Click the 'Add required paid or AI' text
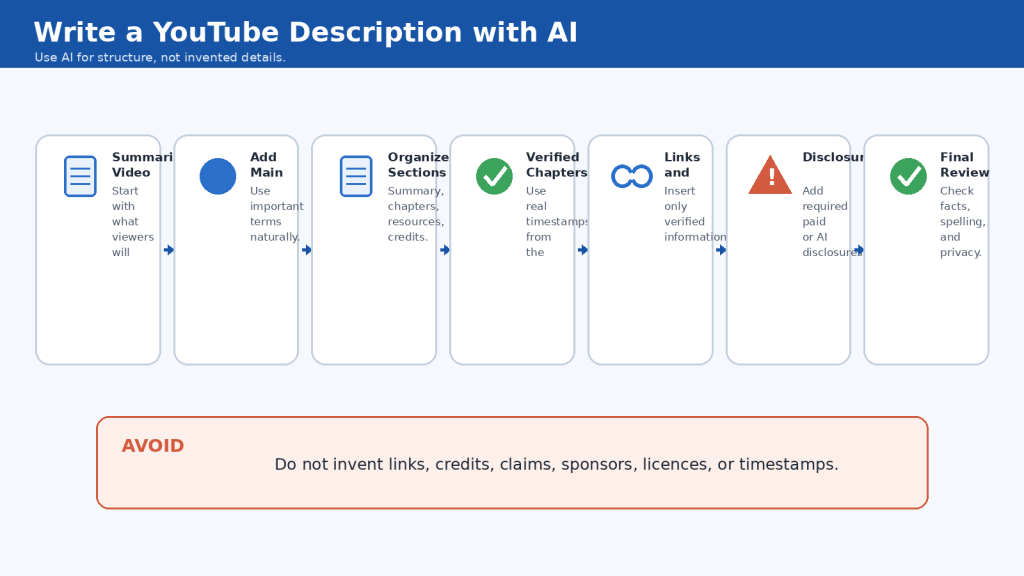The height and width of the screenshot is (576, 1024). (825, 214)
